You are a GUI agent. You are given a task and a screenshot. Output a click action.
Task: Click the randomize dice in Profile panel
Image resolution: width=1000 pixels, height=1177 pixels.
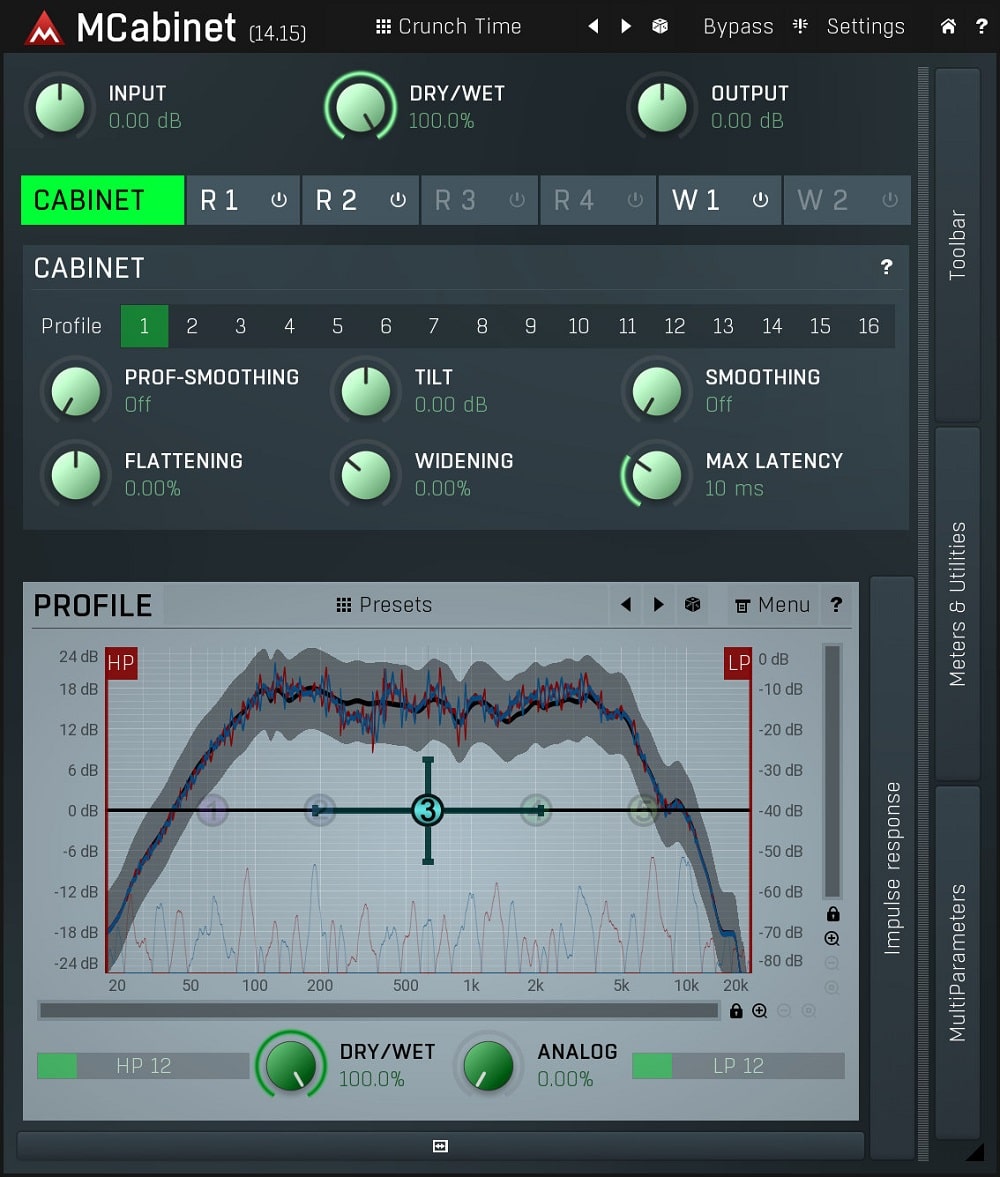692,605
